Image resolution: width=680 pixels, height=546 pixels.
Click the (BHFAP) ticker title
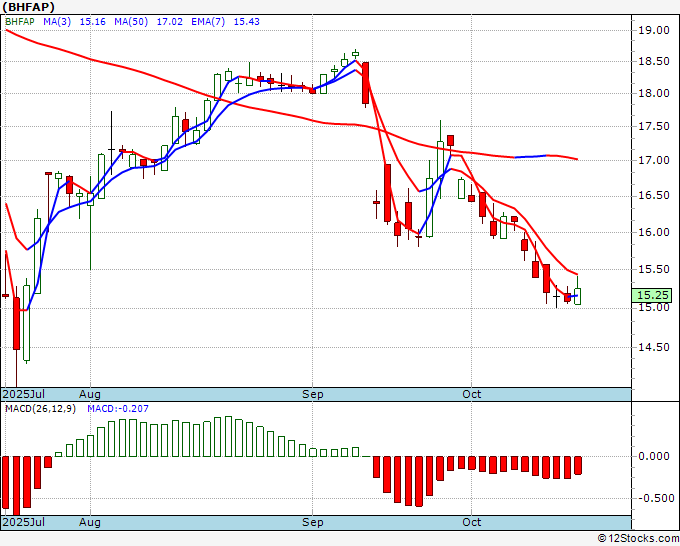[29, 7]
